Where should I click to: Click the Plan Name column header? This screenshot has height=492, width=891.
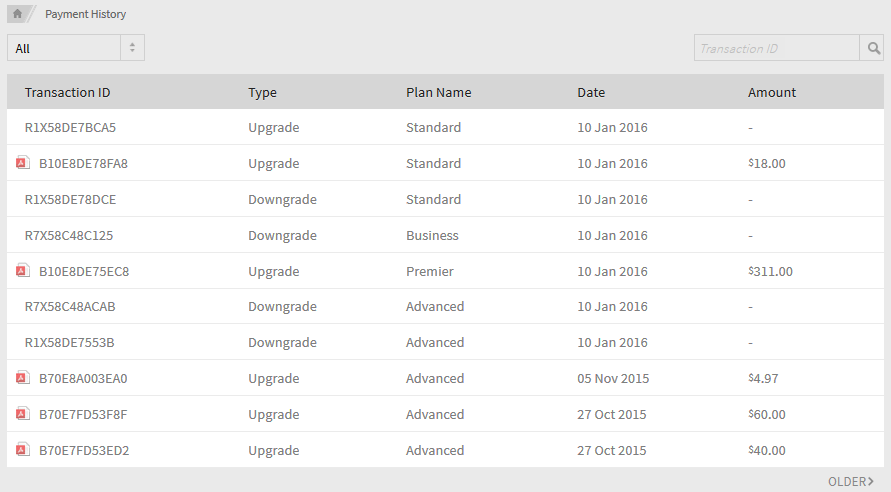[438, 92]
